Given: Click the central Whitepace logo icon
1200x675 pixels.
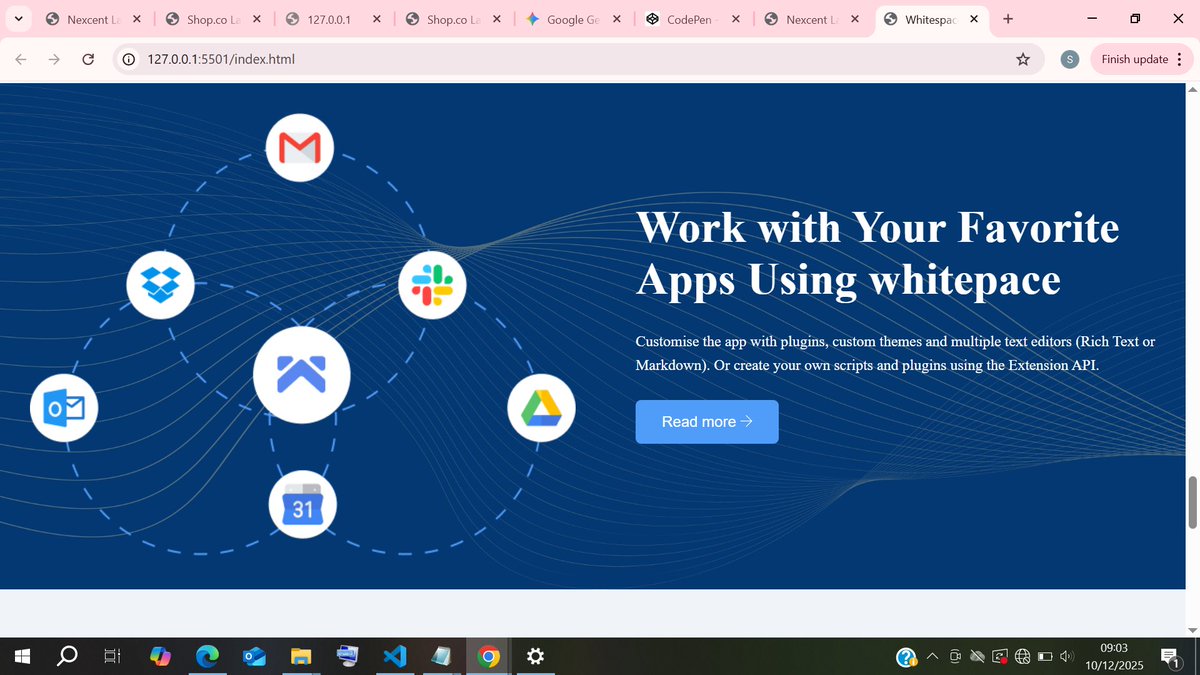Looking at the screenshot, I should [x=302, y=375].
